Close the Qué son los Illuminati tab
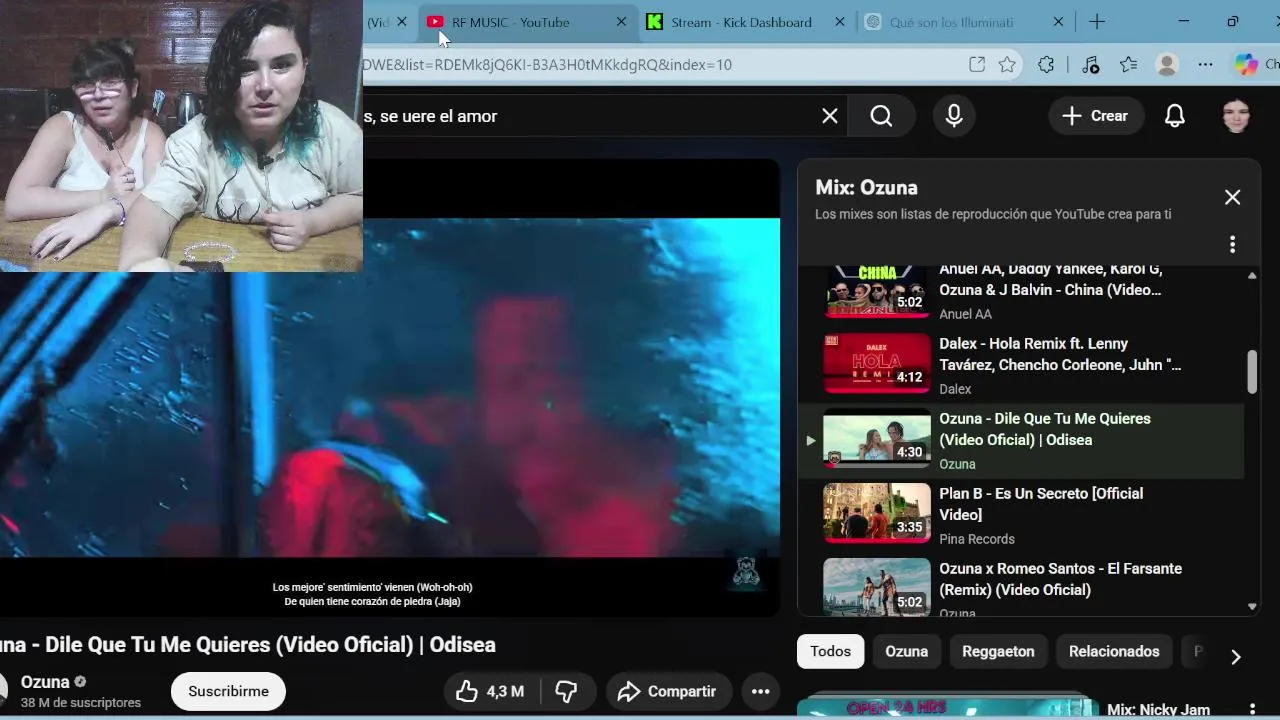This screenshot has width=1280, height=720. click(1059, 22)
